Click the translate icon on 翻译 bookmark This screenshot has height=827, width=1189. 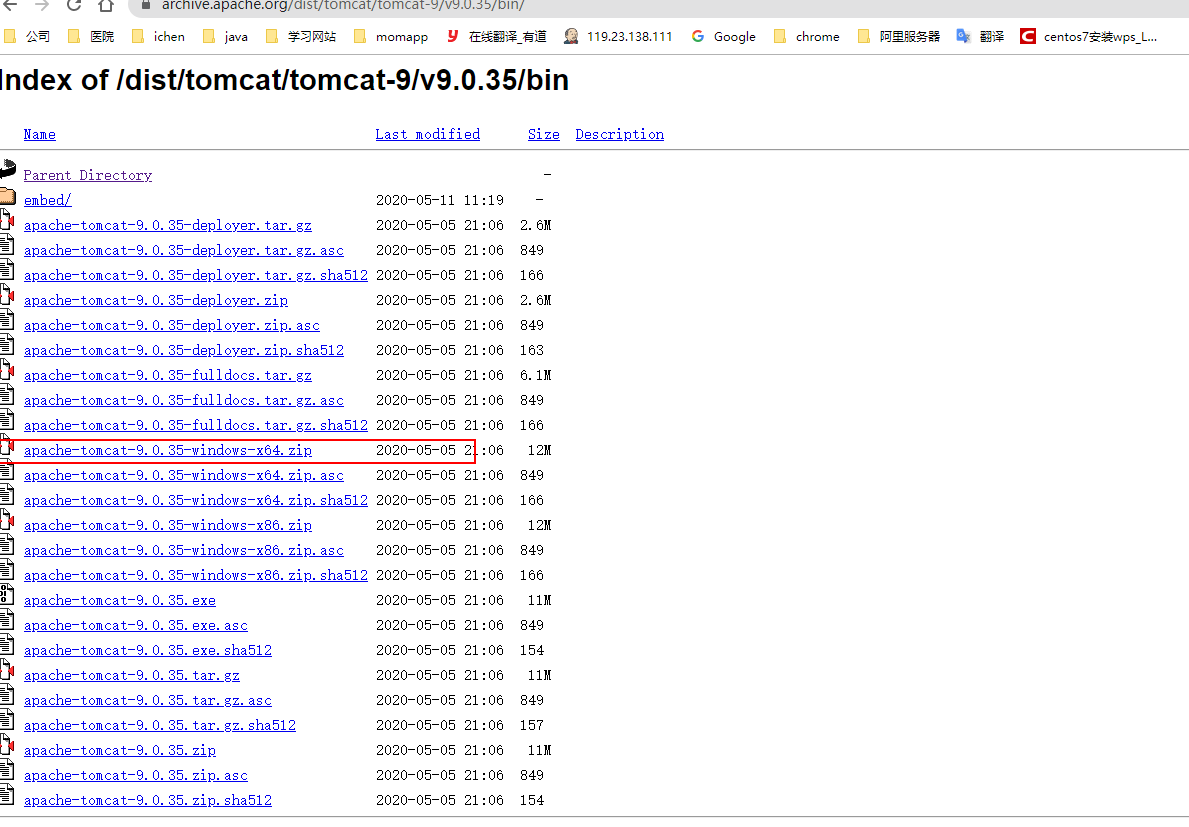point(961,36)
